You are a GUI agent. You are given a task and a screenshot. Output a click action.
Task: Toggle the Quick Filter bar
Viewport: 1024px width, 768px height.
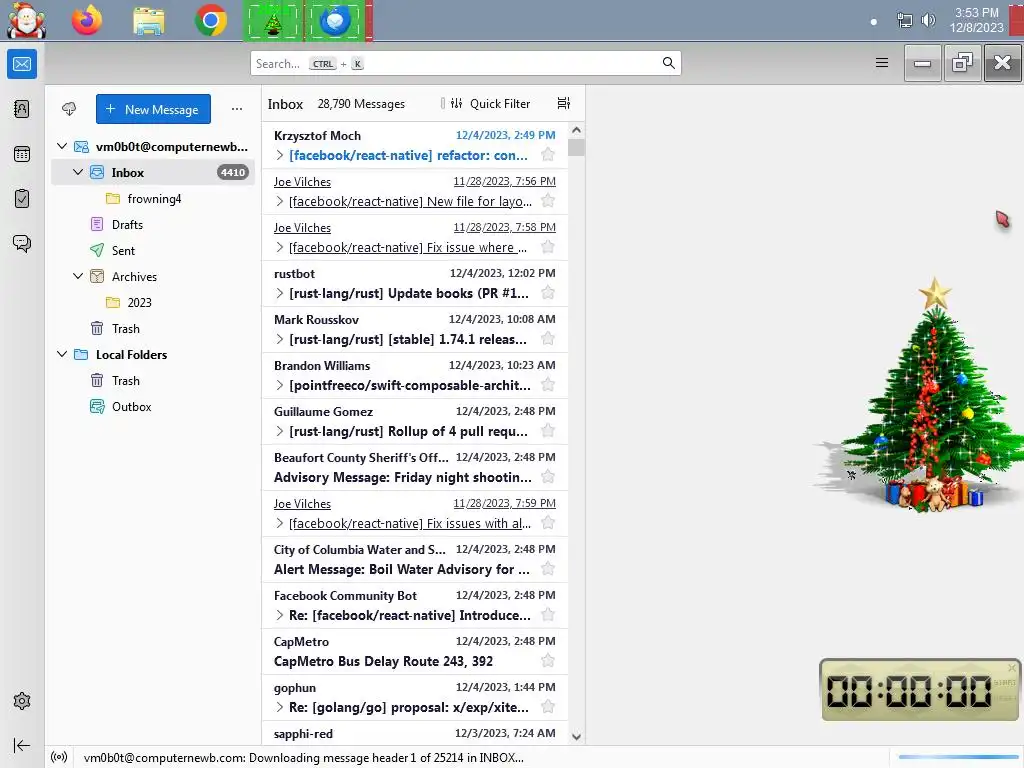tap(491, 103)
